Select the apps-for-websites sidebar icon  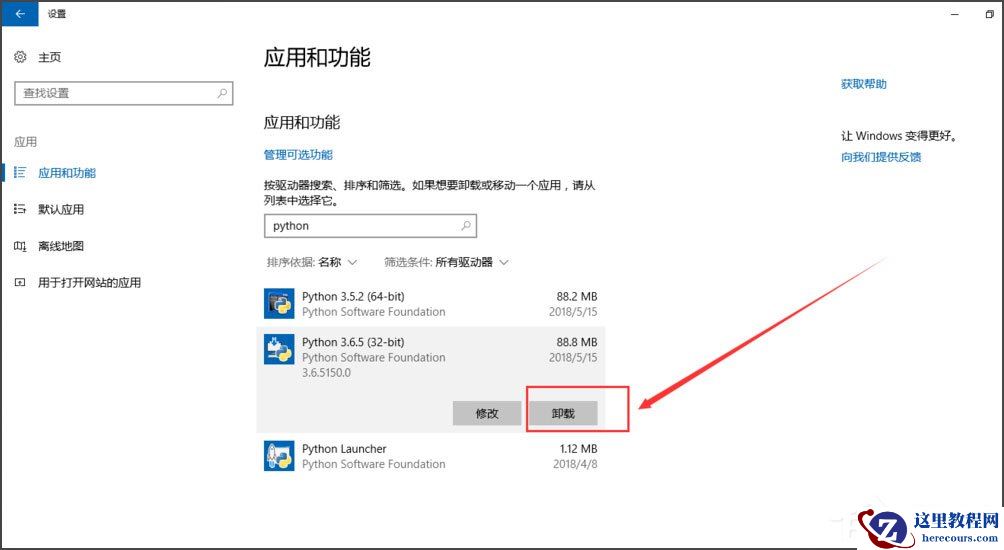[x=20, y=282]
